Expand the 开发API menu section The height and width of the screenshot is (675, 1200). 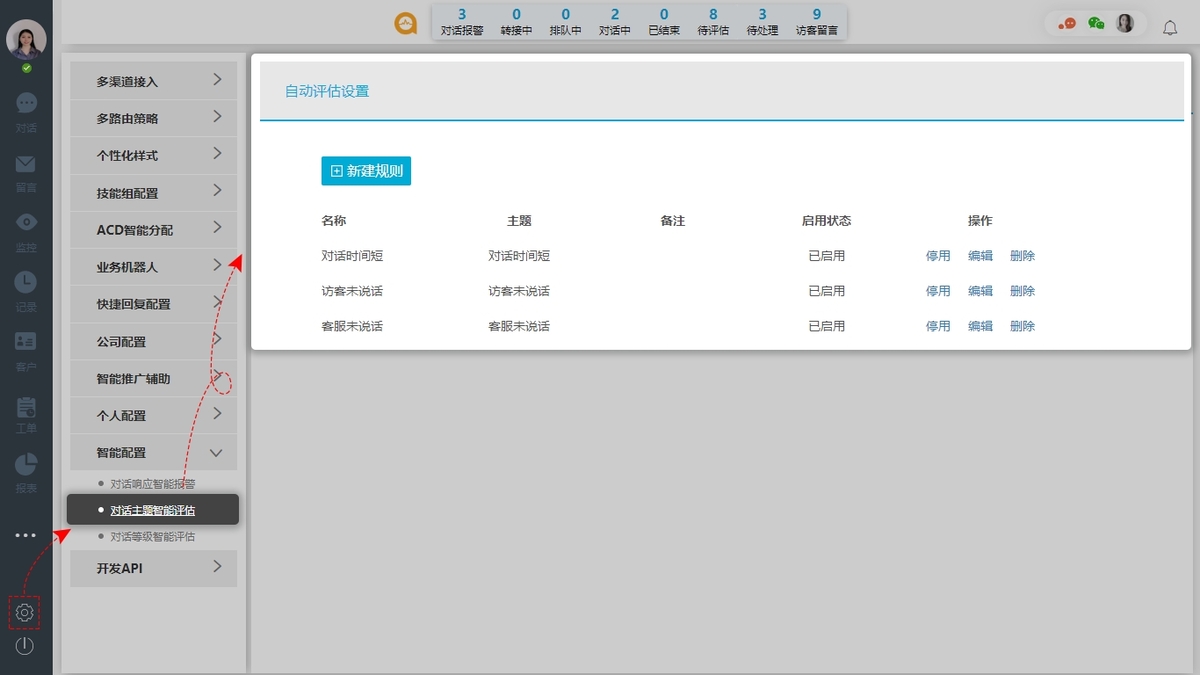point(153,568)
